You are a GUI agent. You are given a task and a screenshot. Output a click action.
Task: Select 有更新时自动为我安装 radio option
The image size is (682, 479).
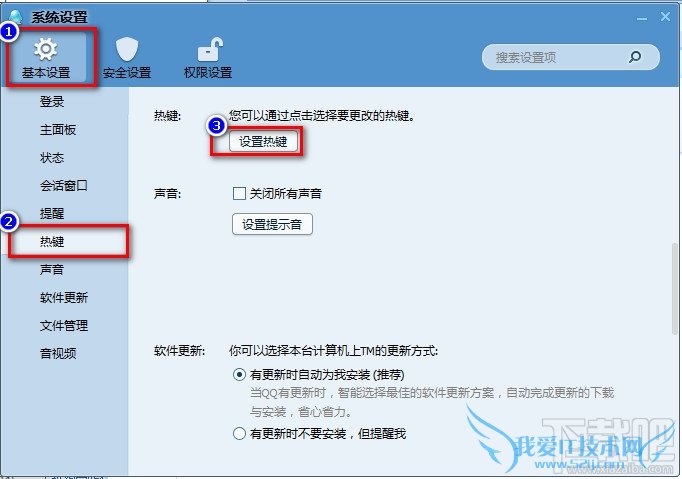(239, 375)
